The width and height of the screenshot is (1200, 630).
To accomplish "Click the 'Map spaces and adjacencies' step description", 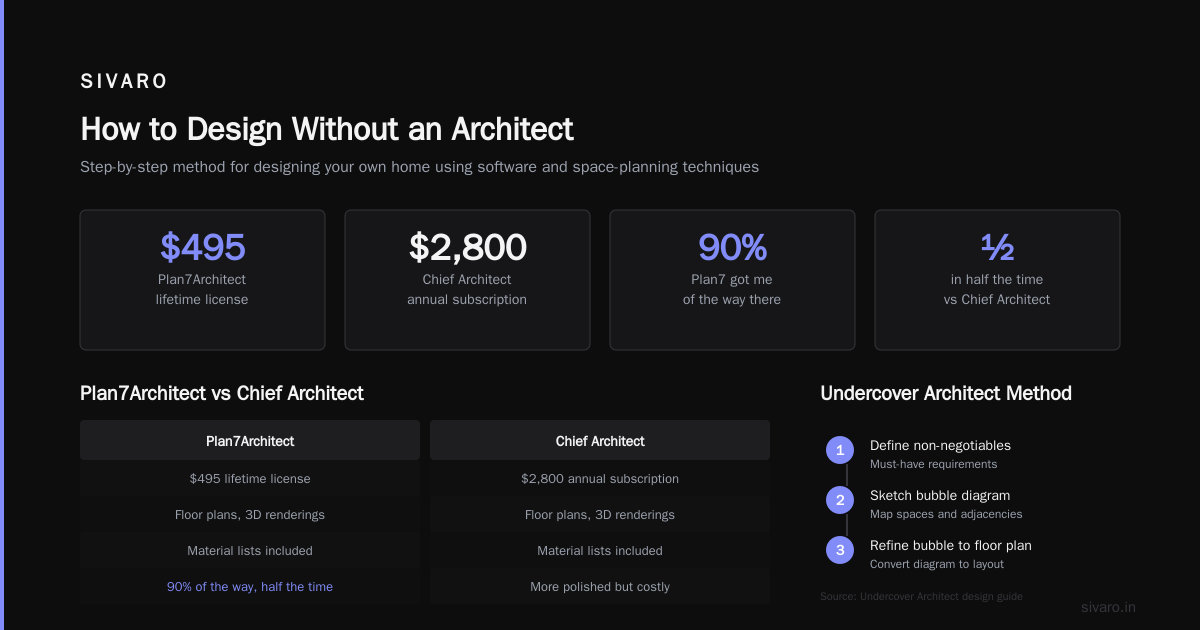I will pyautogui.click(x=946, y=514).
